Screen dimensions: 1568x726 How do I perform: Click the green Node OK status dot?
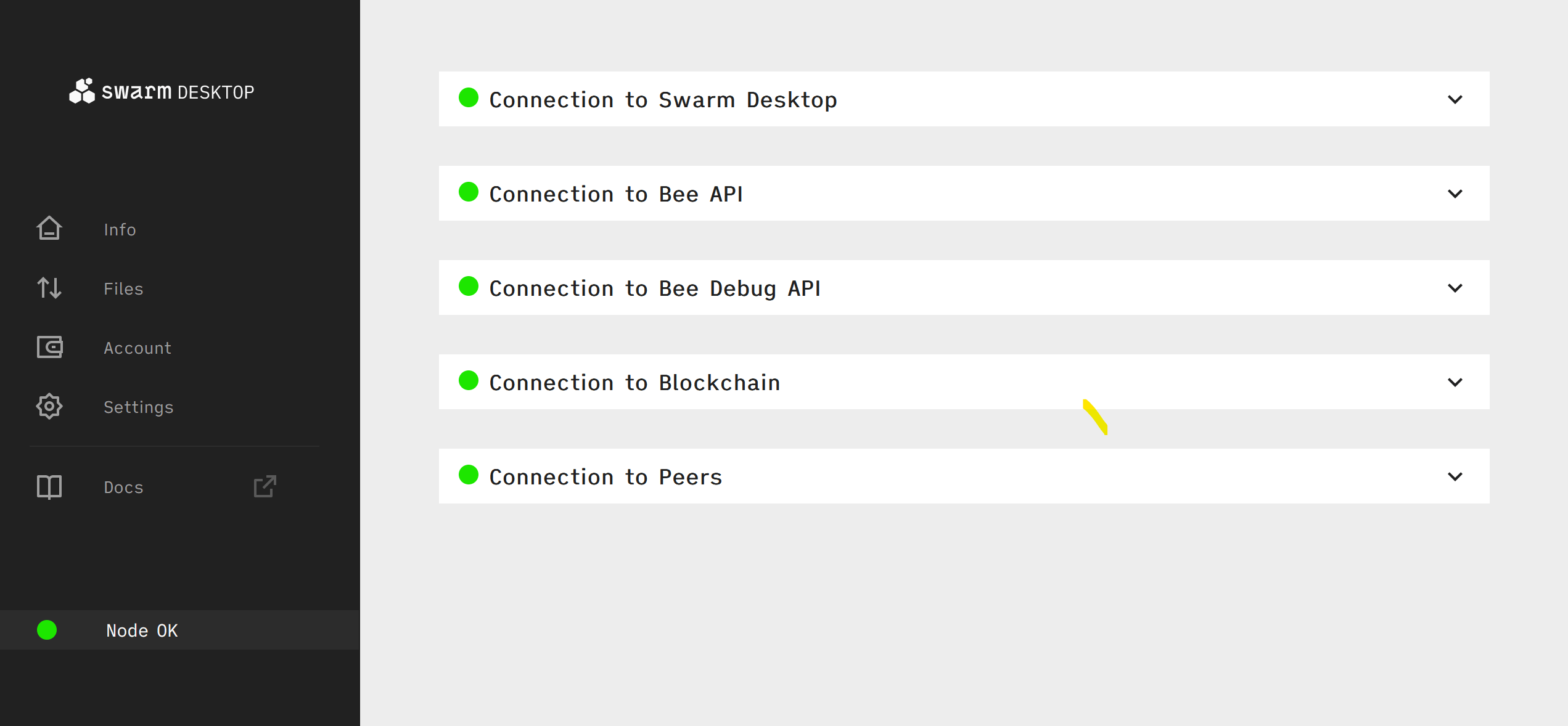click(x=47, y=630)
